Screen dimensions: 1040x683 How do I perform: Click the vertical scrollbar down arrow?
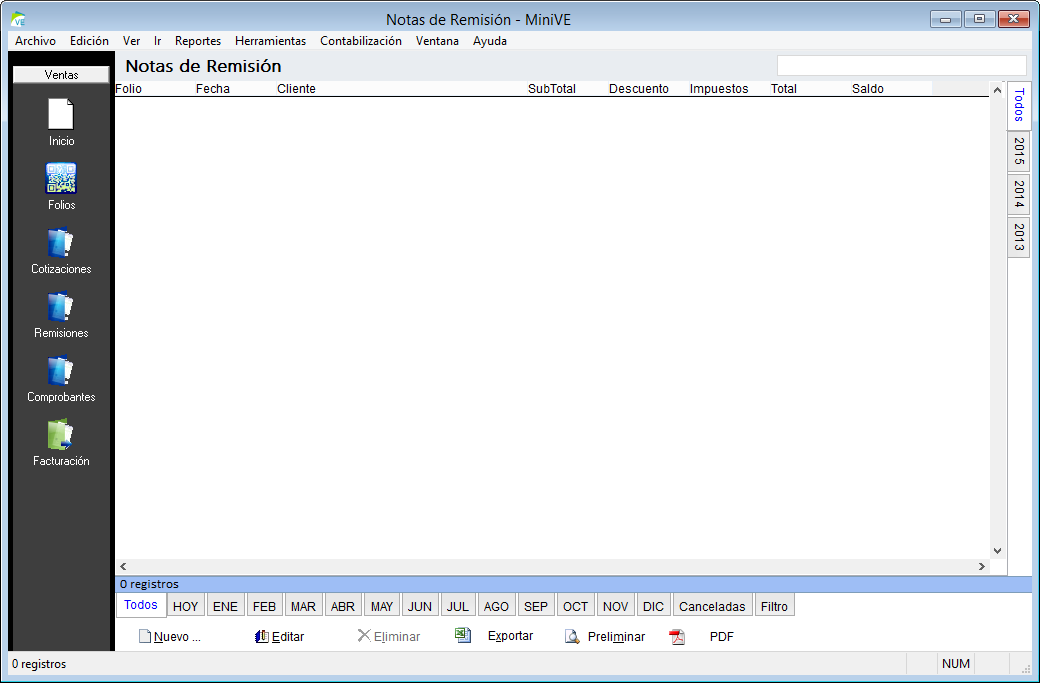pos(997,551)
